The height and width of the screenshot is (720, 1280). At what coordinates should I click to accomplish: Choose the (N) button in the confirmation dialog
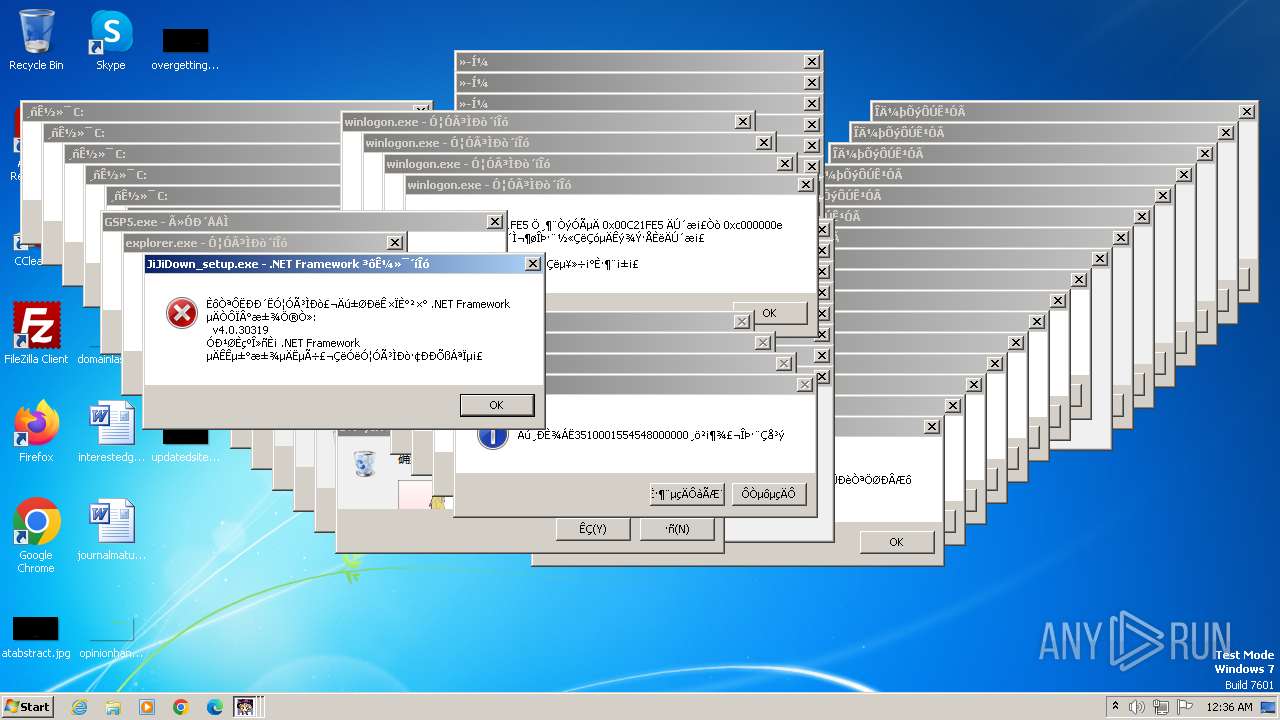point(677,529)
